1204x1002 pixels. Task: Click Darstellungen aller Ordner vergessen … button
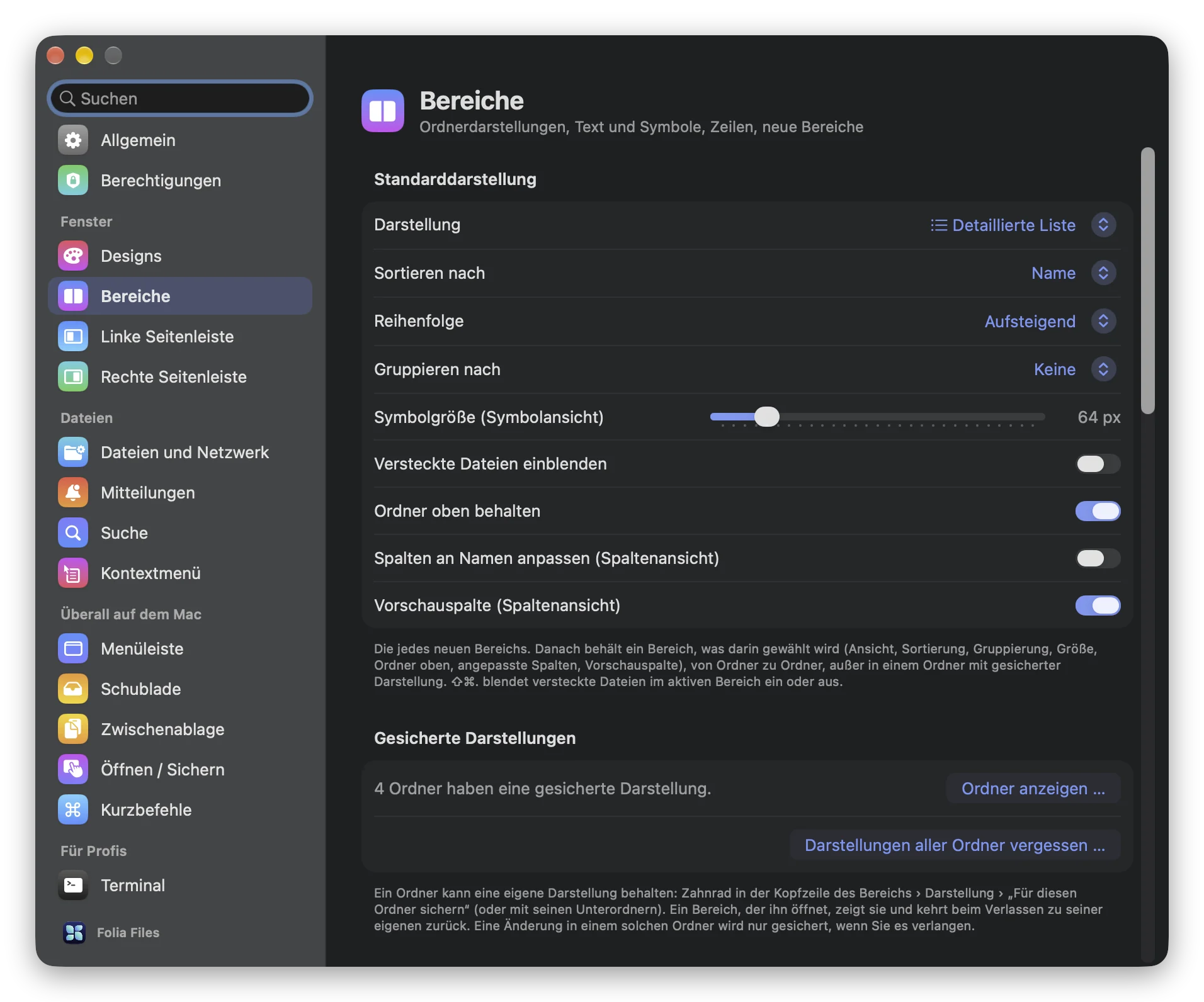click(x=955, y=845)
